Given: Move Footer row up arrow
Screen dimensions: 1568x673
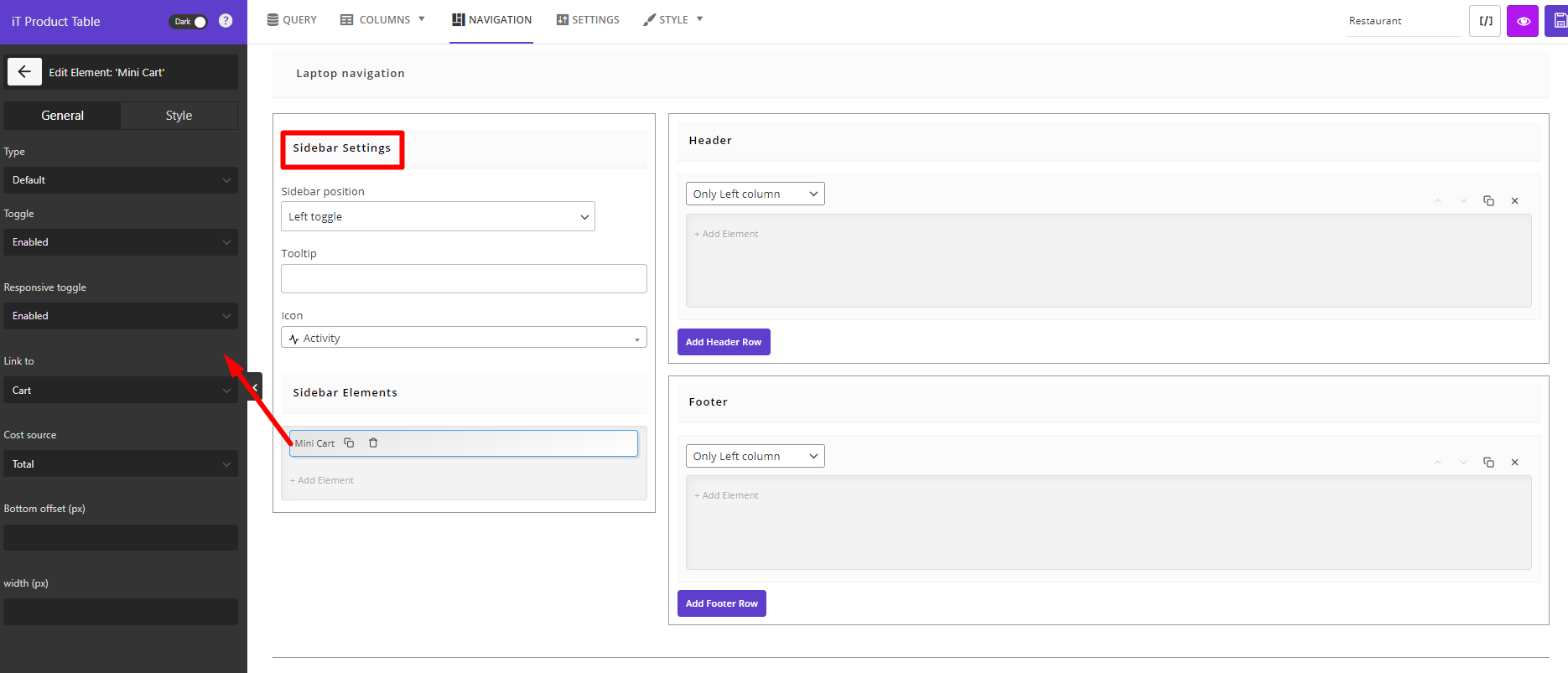Looking at the screenshot, I should (x=1437, y=463).
